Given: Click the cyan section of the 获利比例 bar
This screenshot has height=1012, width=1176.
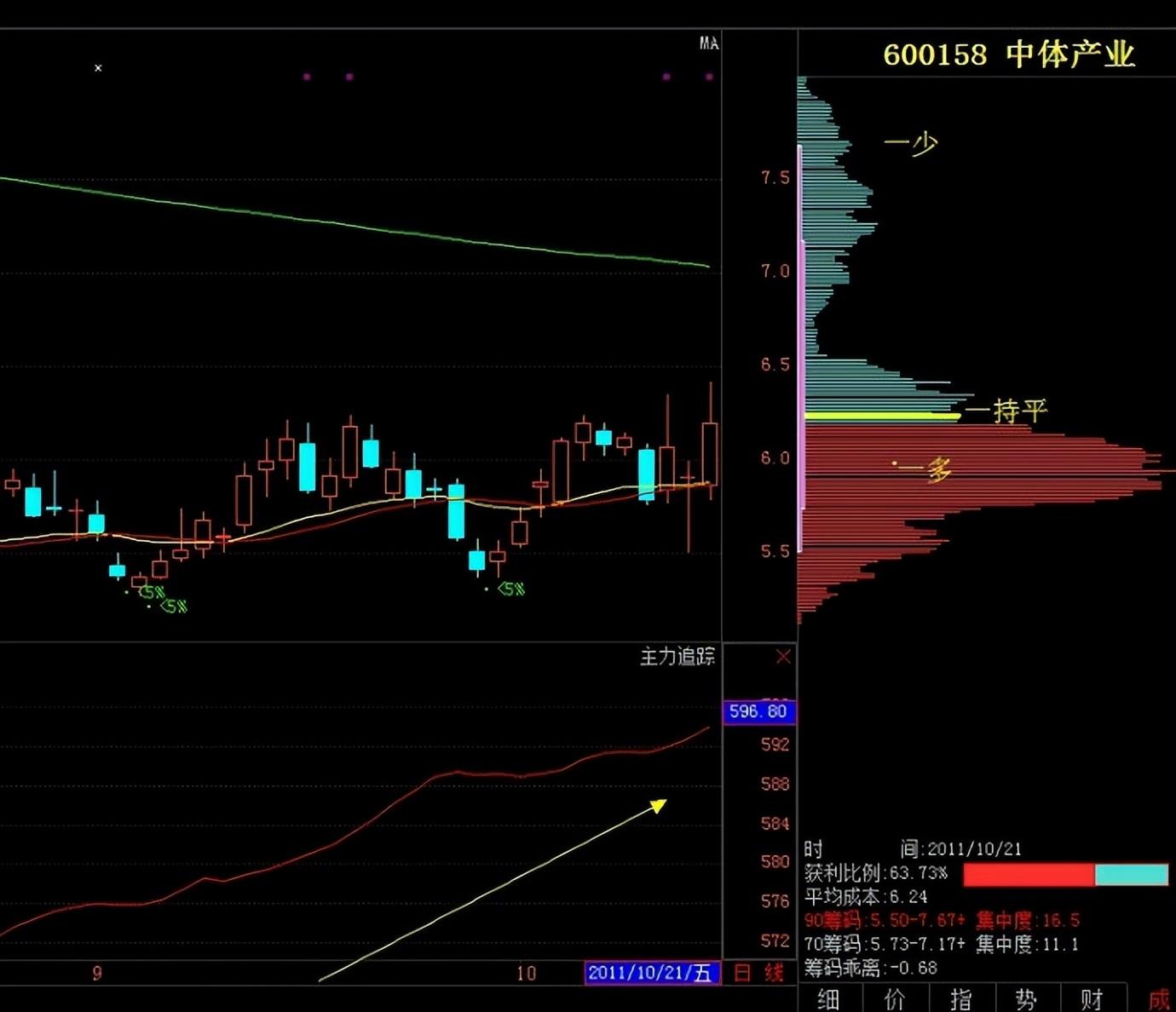Looking at the screenshot, I should click(1131, 875).
